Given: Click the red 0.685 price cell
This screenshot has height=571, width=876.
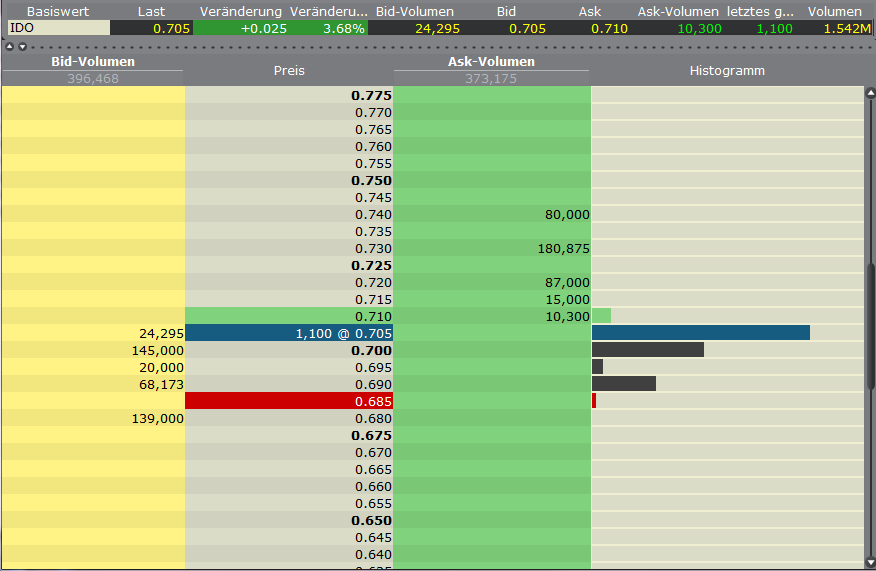Looking at the screenshot, I should [289, 401].
